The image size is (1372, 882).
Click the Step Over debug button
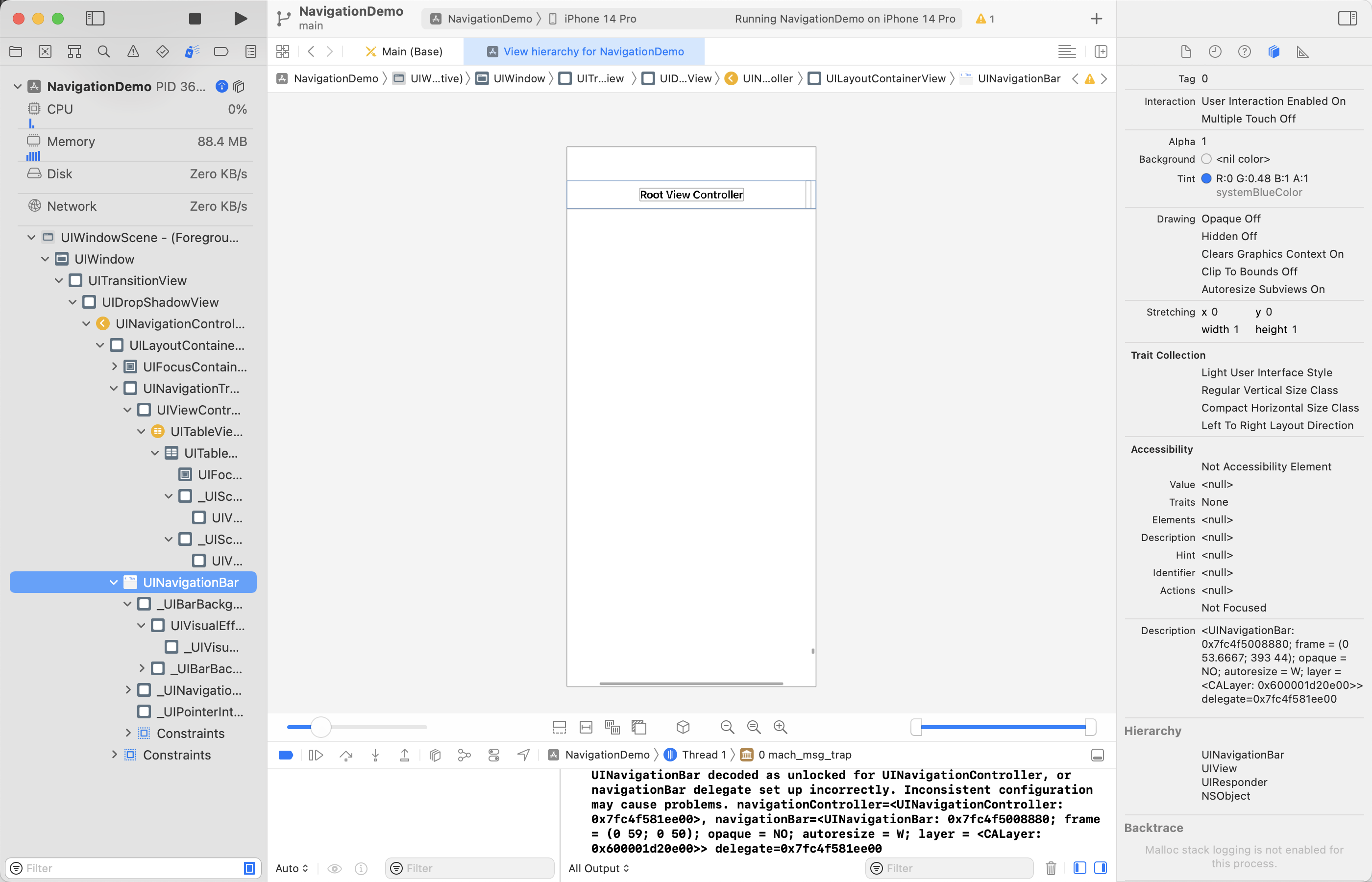pyautogui.click(x=346, y=756)
